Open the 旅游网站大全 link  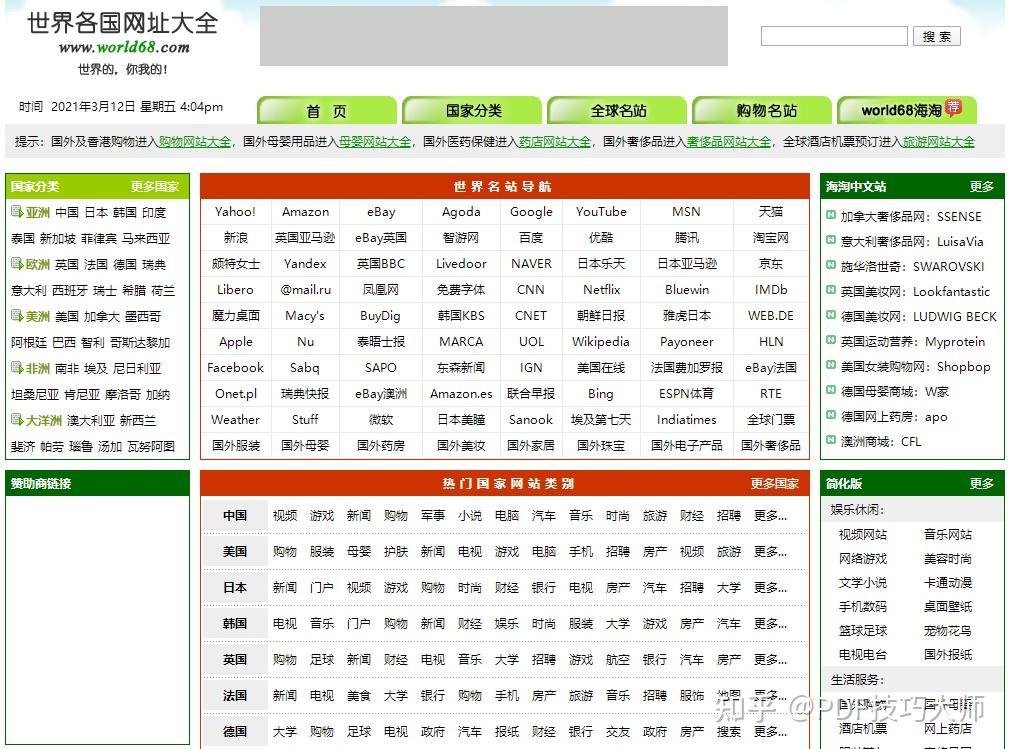[938, 142]
